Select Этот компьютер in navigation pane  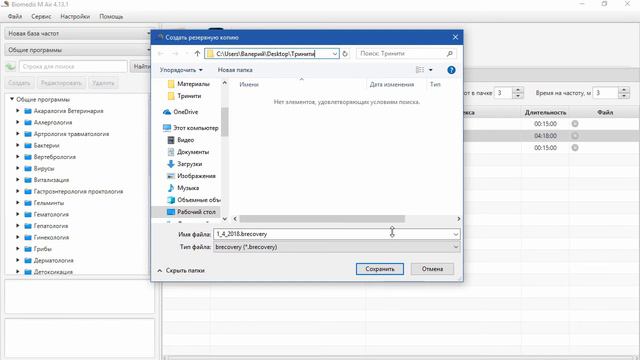(x=191, y=128)
